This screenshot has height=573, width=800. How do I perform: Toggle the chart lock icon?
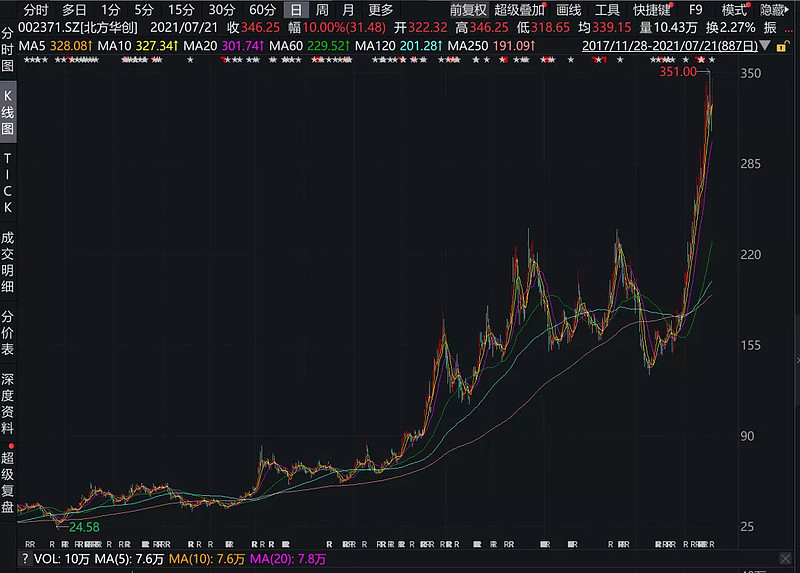pyautogui.click(x=782, y=46)
